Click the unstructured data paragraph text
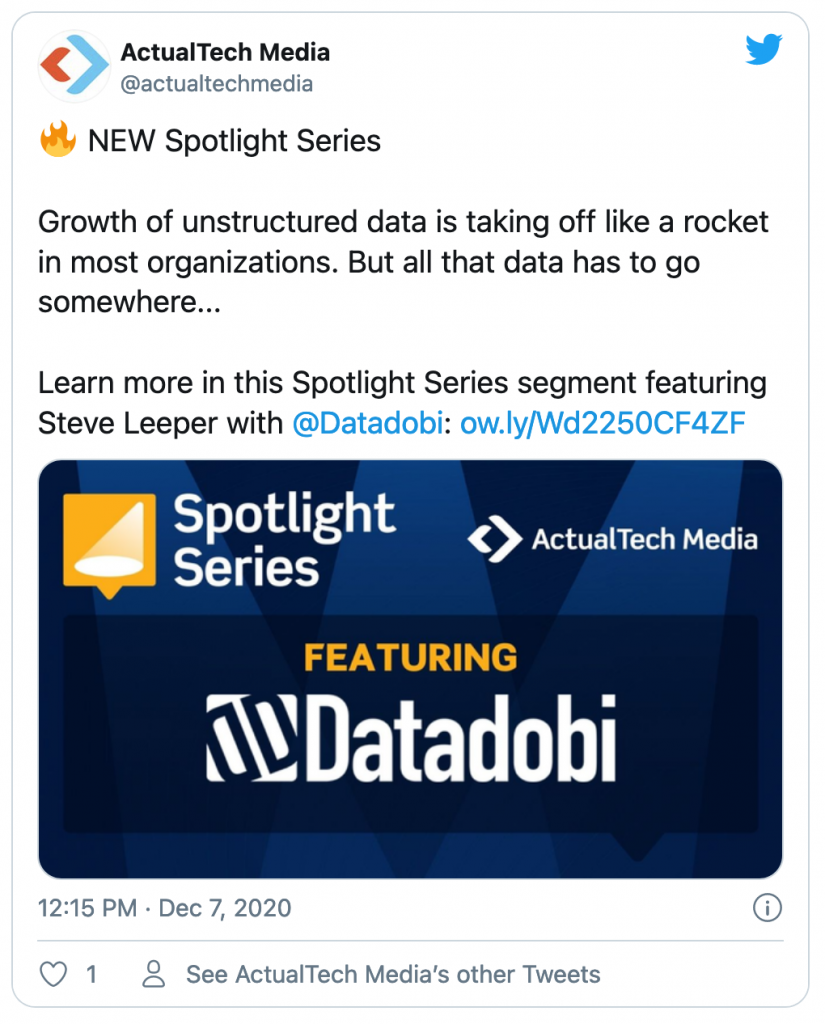 (x=403, y=261)
